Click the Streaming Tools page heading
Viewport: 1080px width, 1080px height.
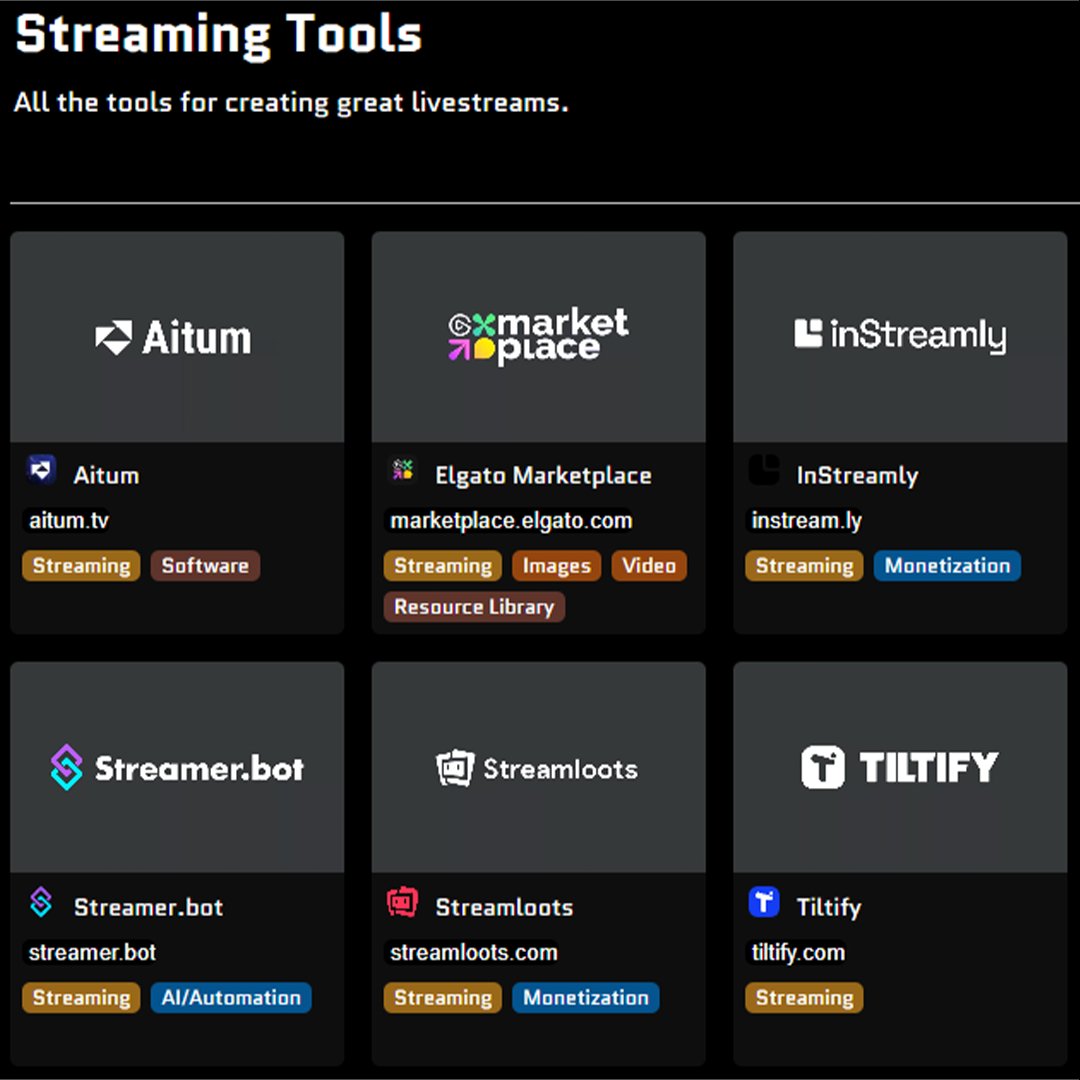point(219,34)
